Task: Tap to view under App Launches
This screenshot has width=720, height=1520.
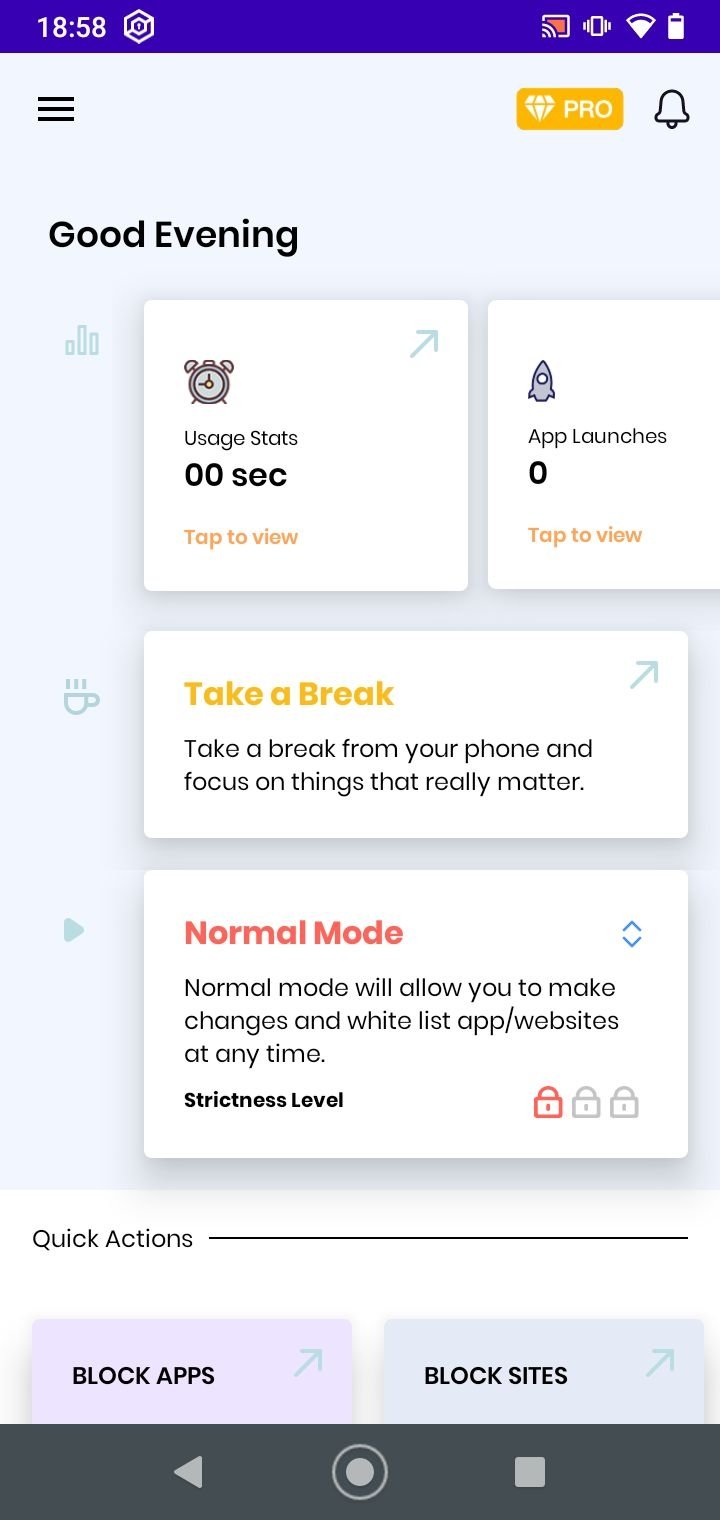Action: point(585,535)
